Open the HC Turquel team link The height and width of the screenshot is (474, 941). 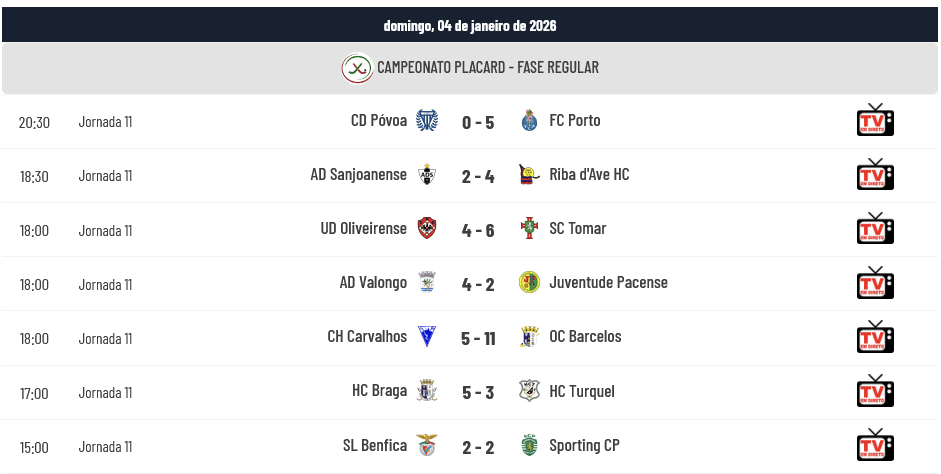(582, 392)
